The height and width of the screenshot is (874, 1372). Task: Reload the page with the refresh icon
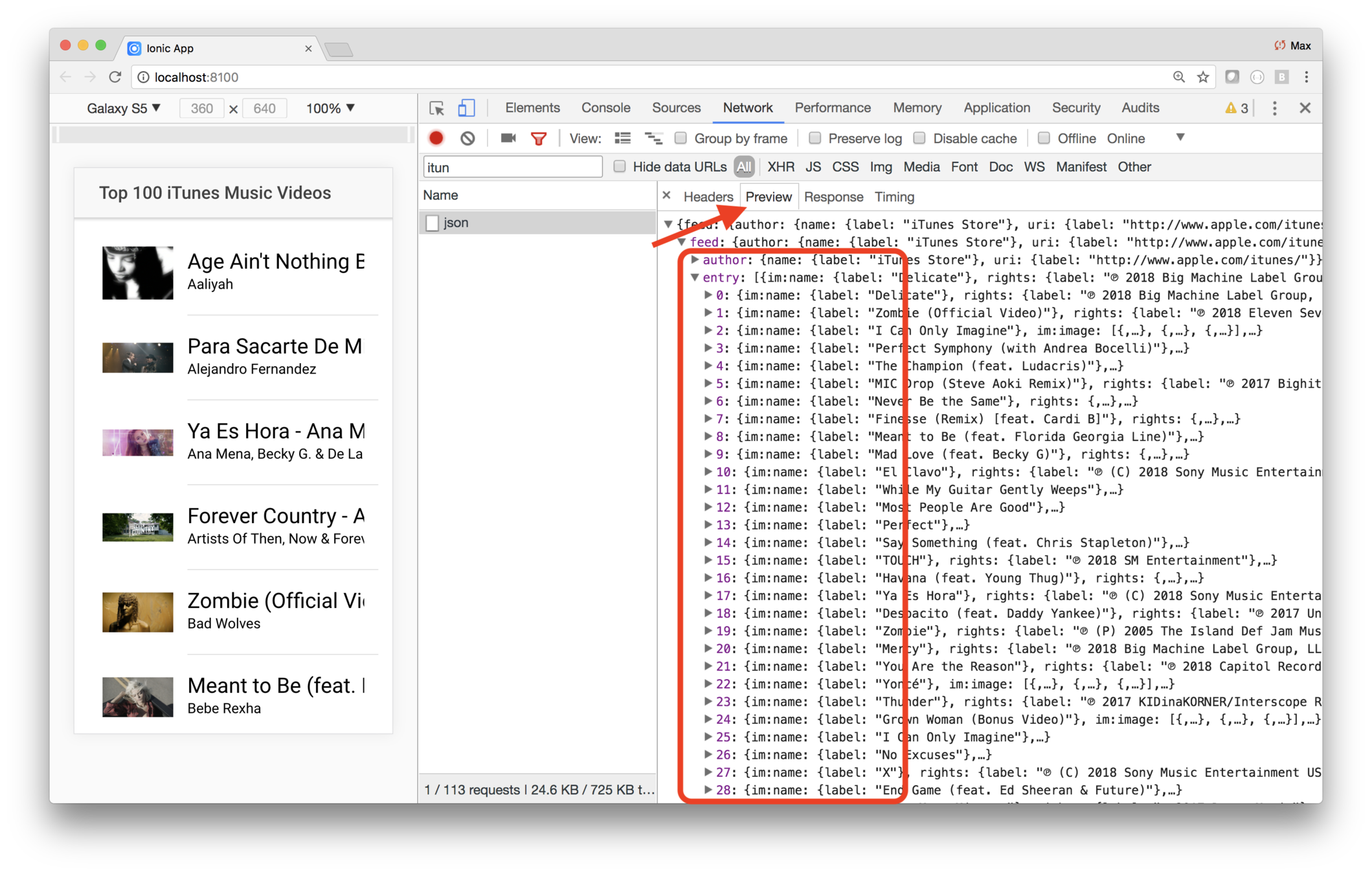point(115,77)
